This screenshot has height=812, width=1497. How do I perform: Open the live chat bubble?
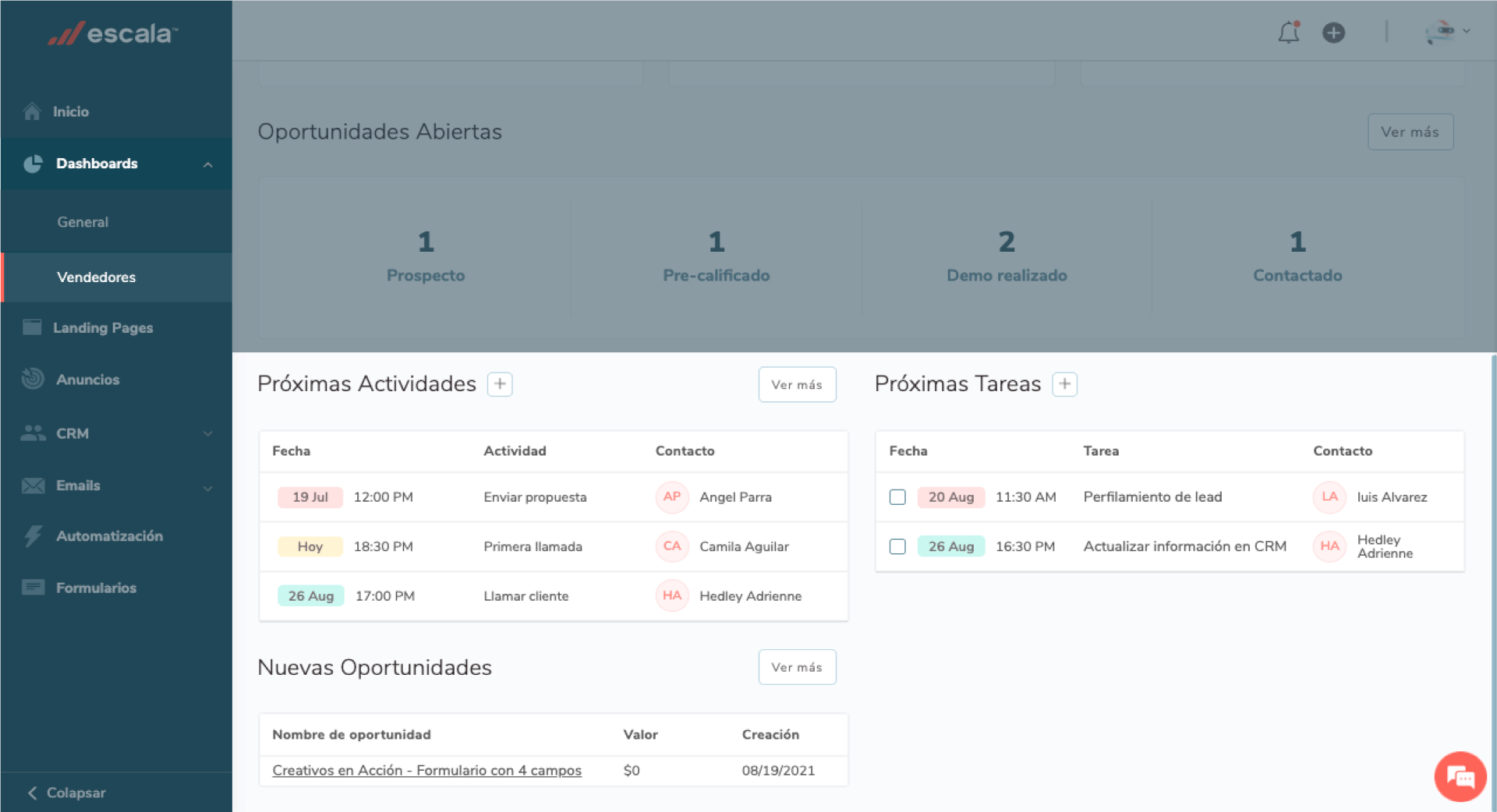(x=1460, y=776)
